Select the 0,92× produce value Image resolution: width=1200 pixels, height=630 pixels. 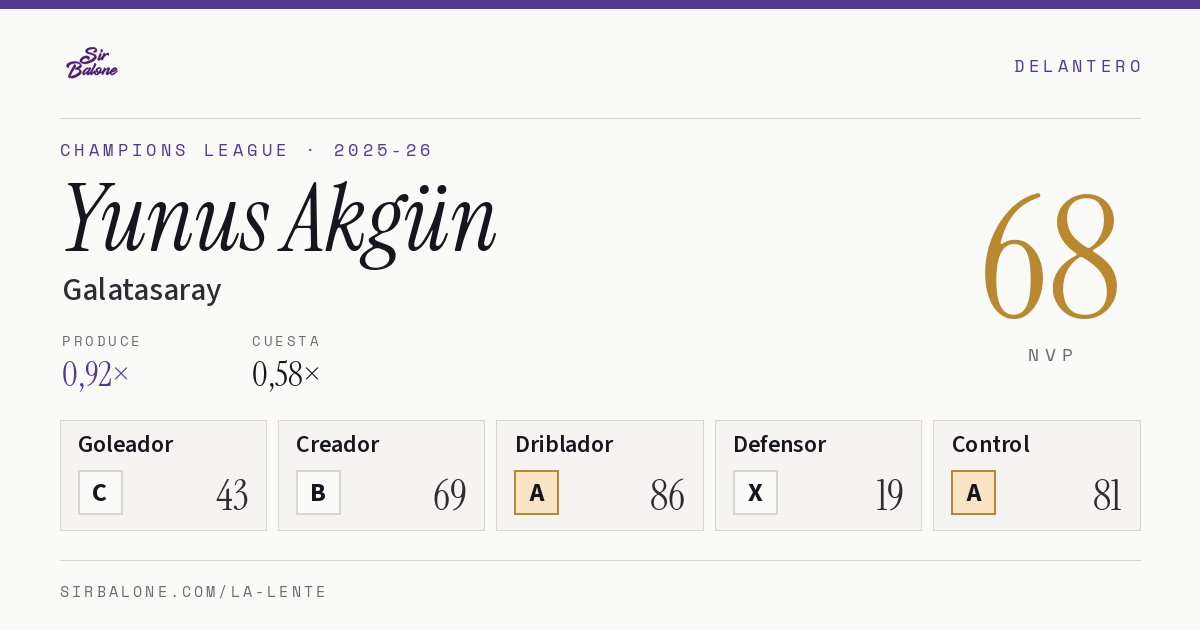(x=96, y=374)
